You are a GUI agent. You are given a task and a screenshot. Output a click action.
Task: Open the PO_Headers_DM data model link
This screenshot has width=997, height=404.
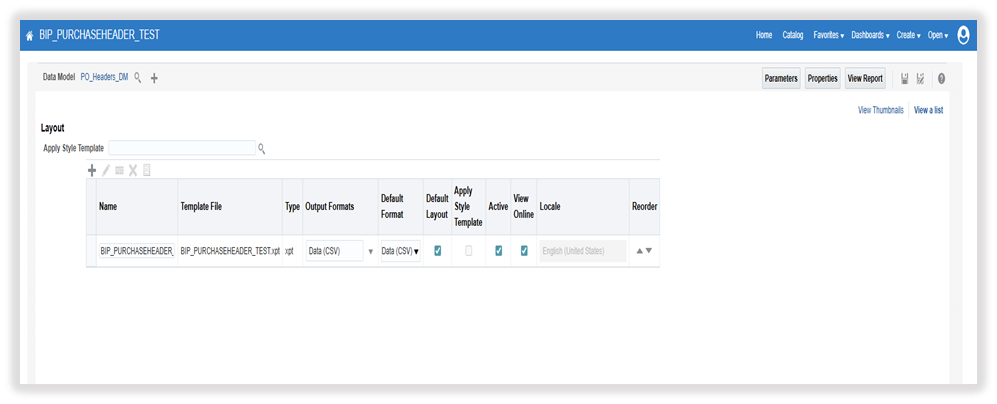click(104, 77)
